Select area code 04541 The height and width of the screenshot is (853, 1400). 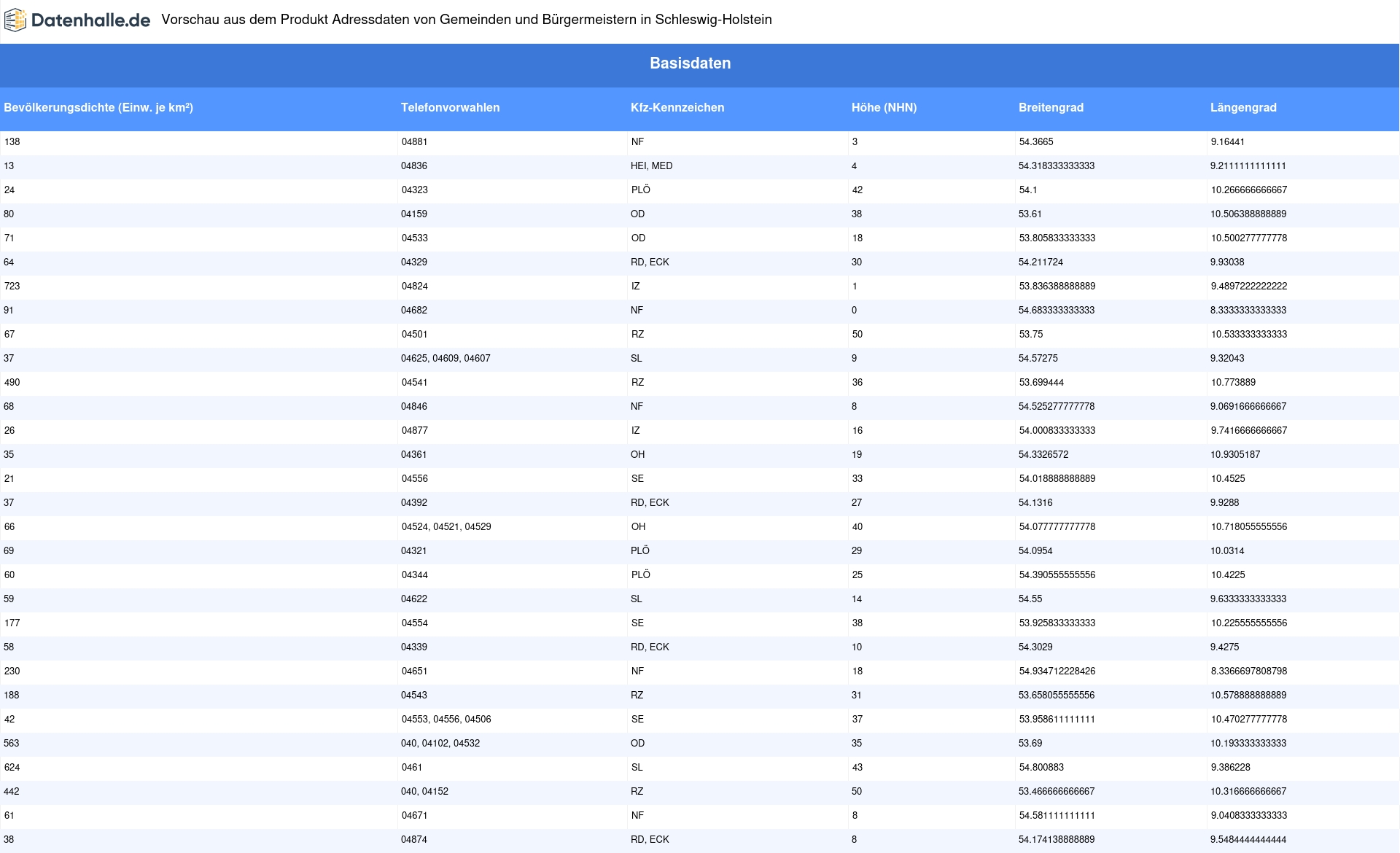point(414,383)
